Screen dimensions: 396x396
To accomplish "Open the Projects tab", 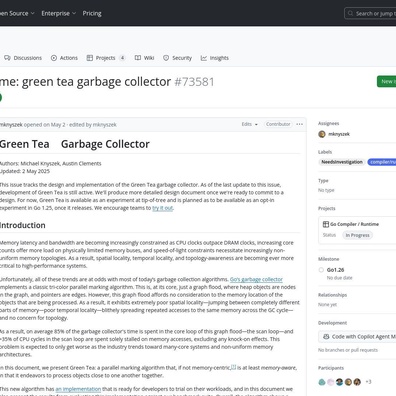I will click(106, 58).
